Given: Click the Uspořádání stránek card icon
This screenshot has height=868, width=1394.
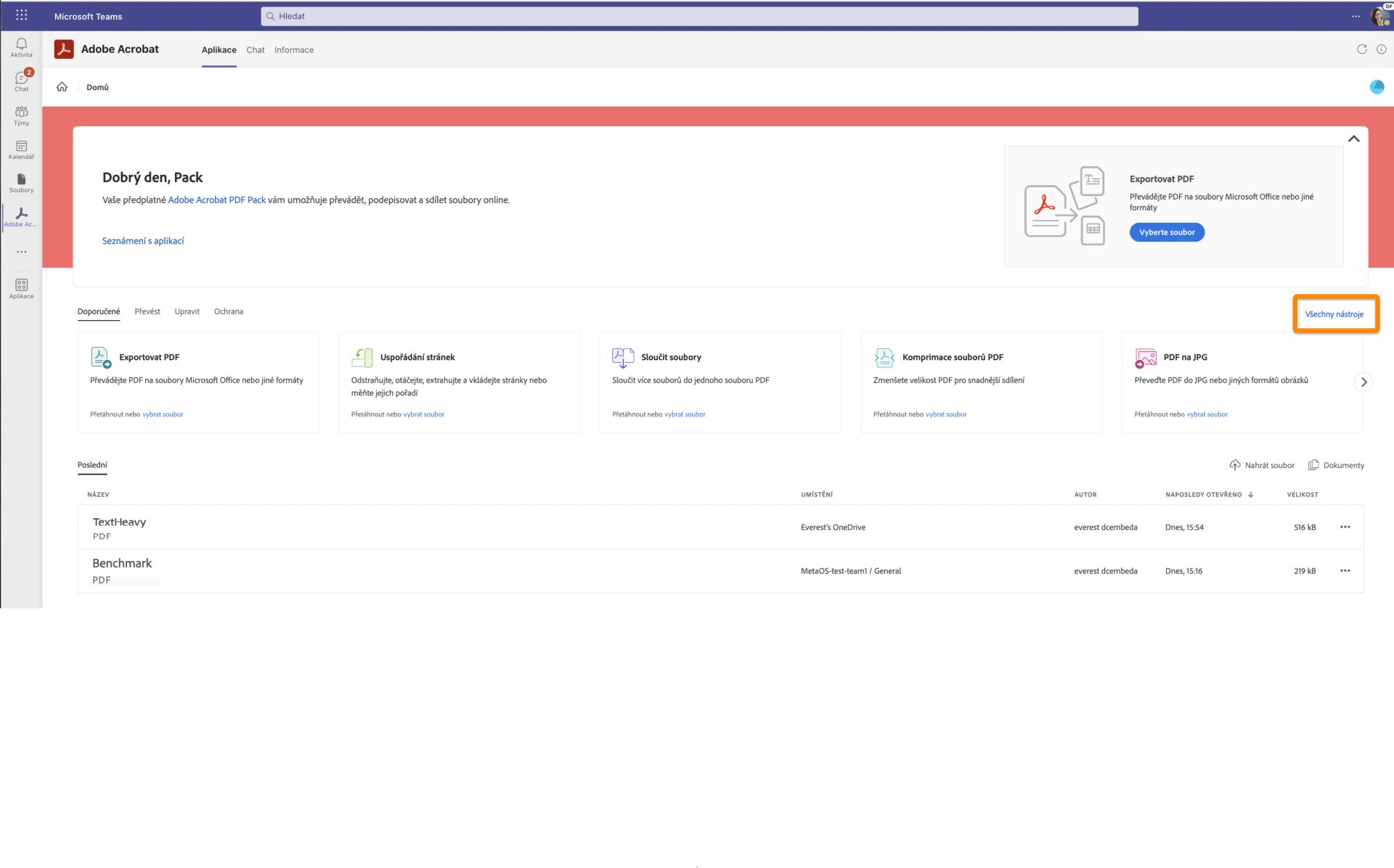Looking at the screenshot, I should 362,357.
